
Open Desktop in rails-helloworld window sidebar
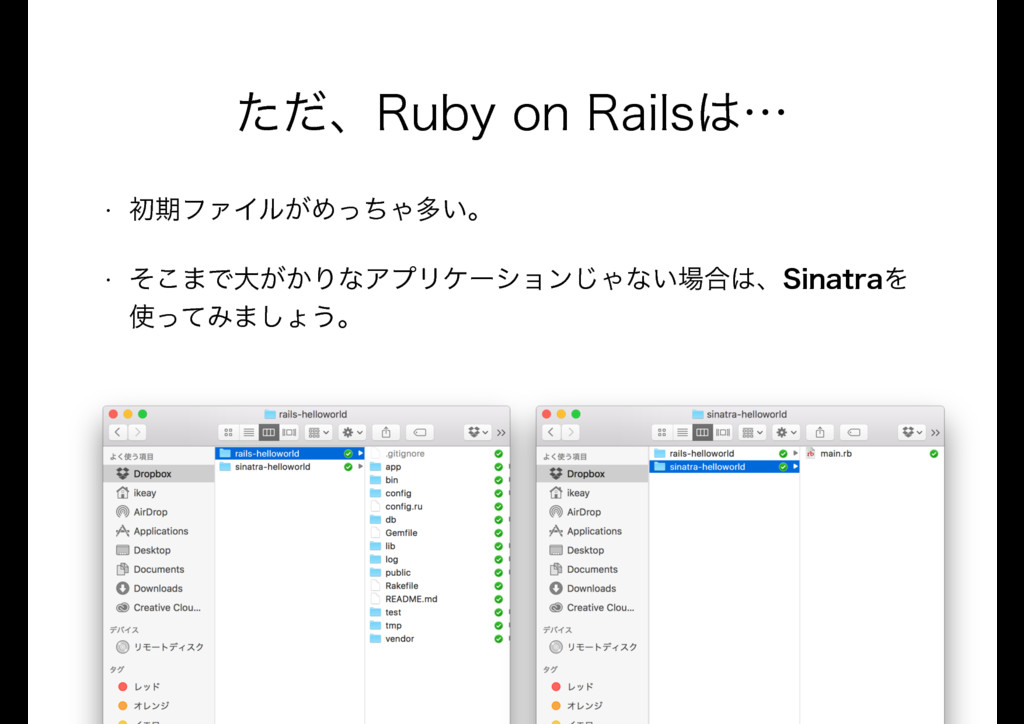[159, 550]
